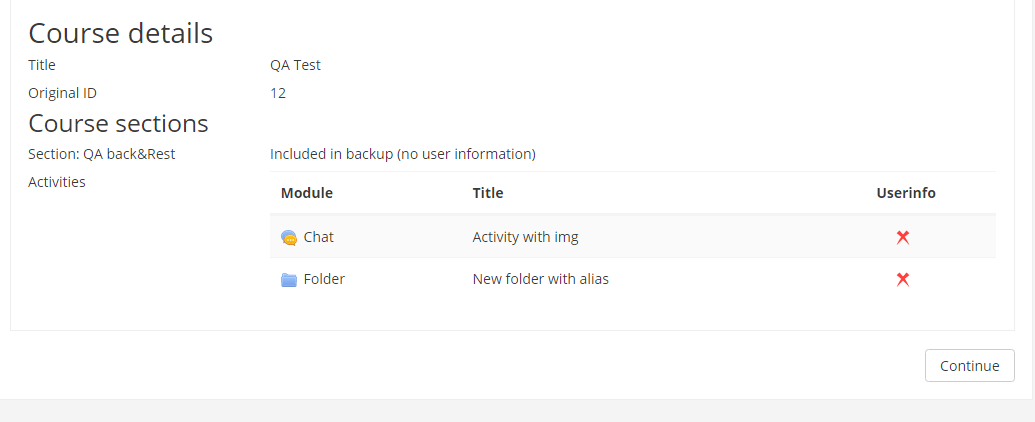Click the Userinfo column header
Screen dimensions: 1035x422
[x=906, y=193]
